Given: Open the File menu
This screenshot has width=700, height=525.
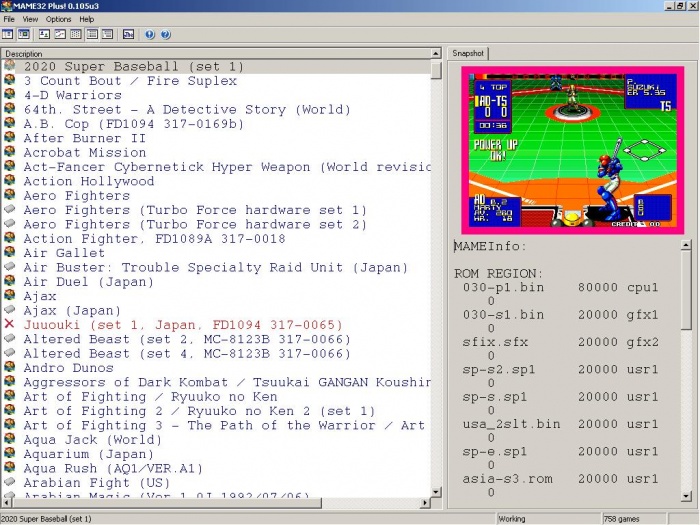Looking at the screenshot, I should [x=9, y=19].
